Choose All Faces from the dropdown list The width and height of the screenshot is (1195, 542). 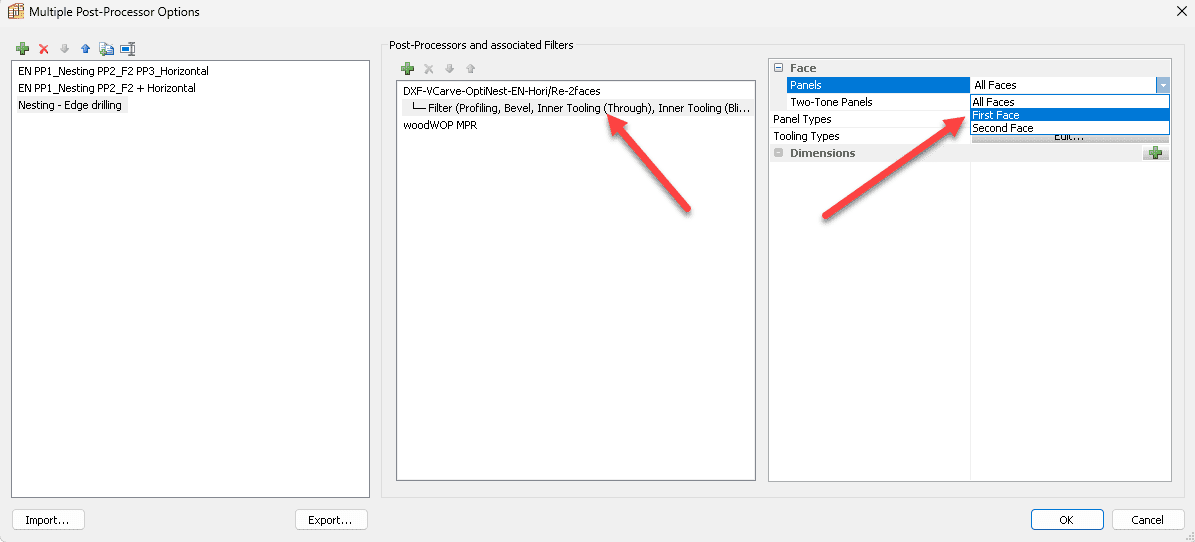993,102
